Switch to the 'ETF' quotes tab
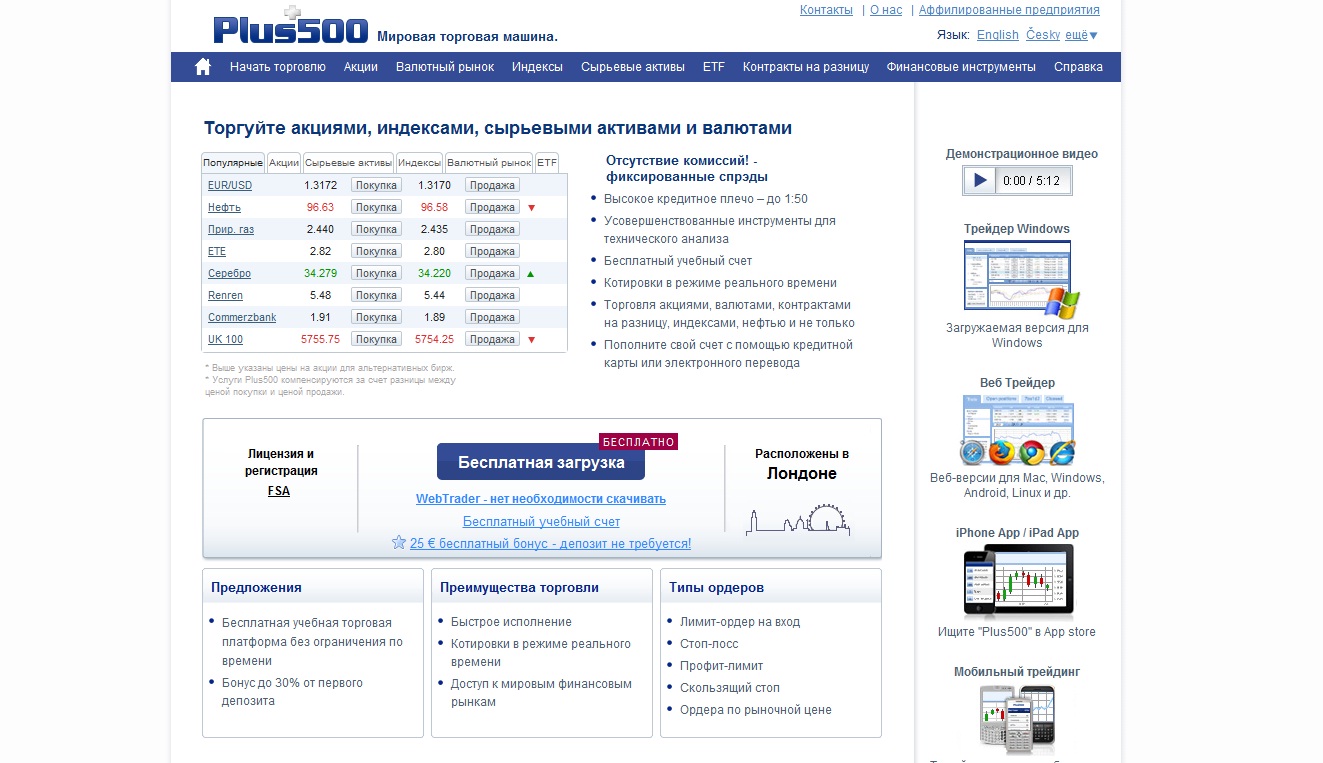Viewport: 1323px width, 763px height. (547, 163)
